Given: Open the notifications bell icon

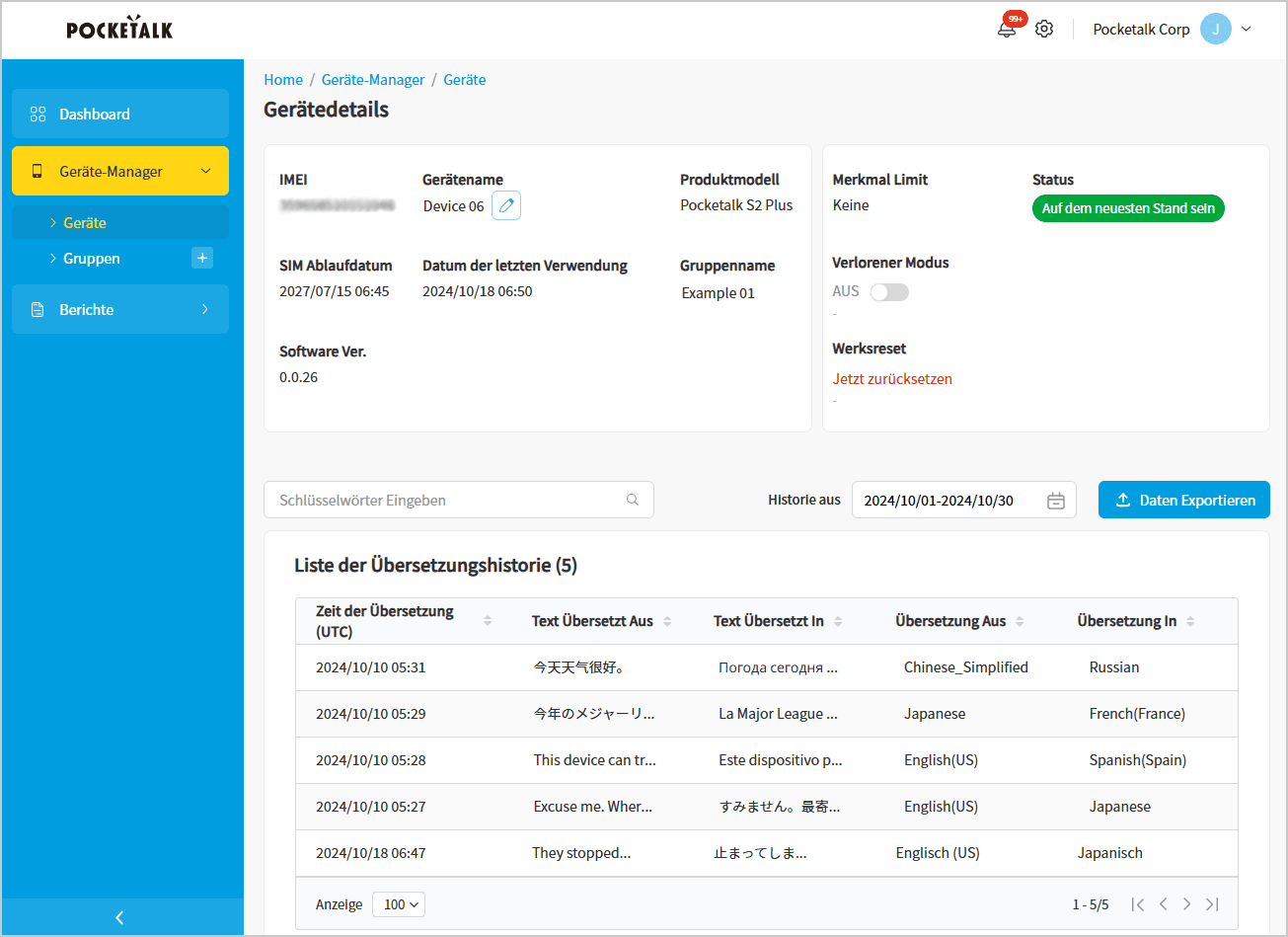Looking at the screenshot, I should click(x=1007, y=30).
